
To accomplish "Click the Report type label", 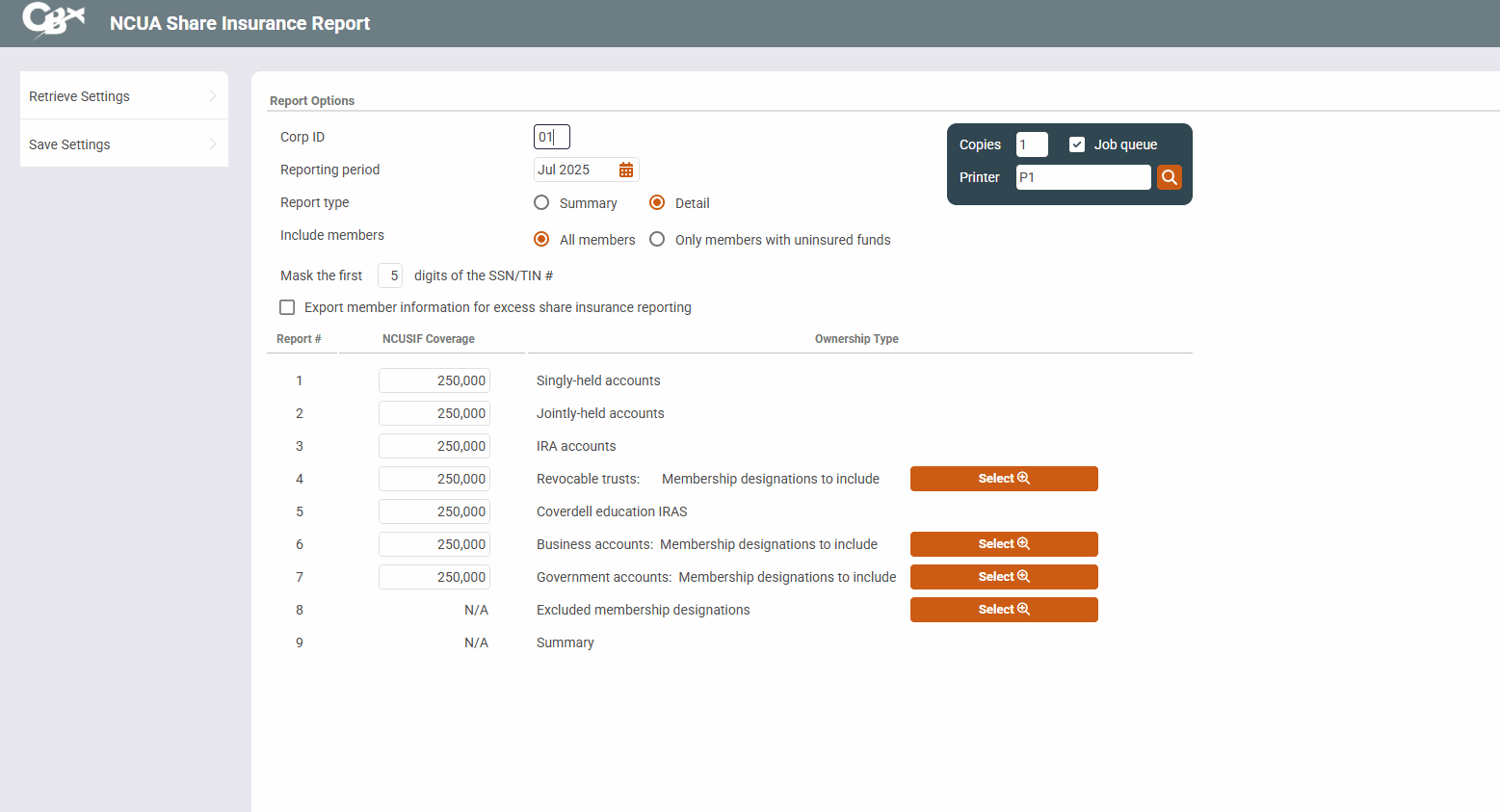I will point(315,202).
